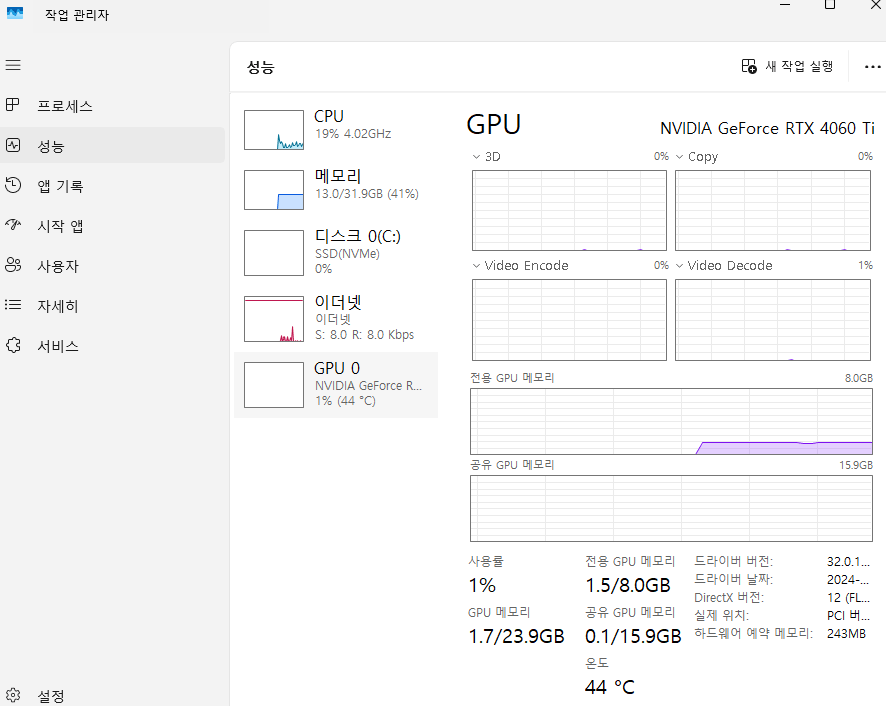Image resolution: width=886 pixels, height=706 pixels.
Task: Click the 사용자 people icon
Action: [x=13, y=265]
